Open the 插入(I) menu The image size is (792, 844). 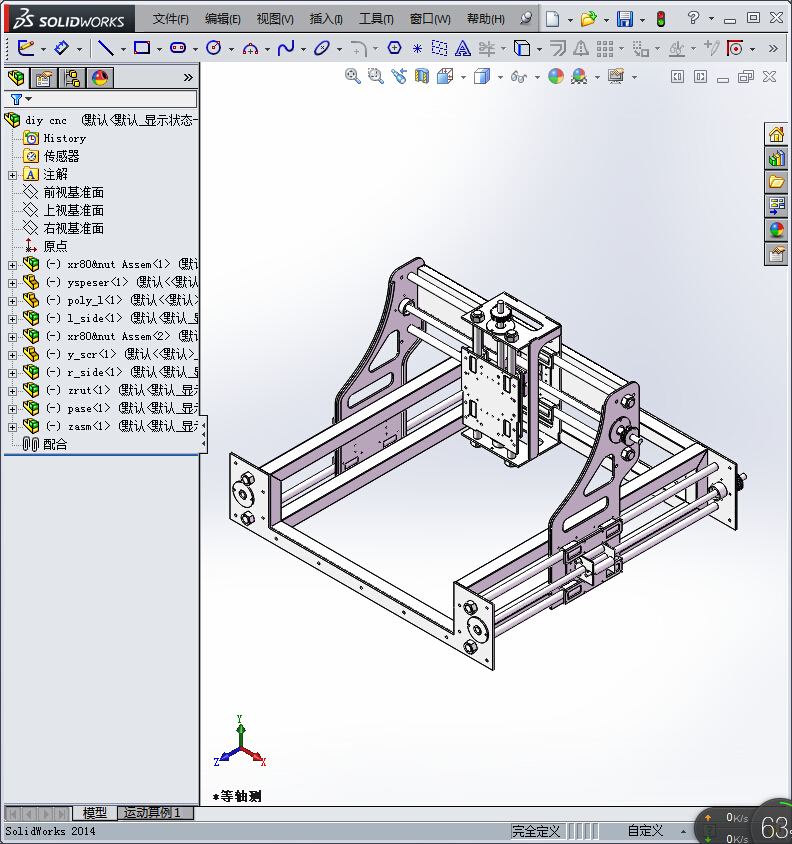pyautogui.click(x=326, y=19)
